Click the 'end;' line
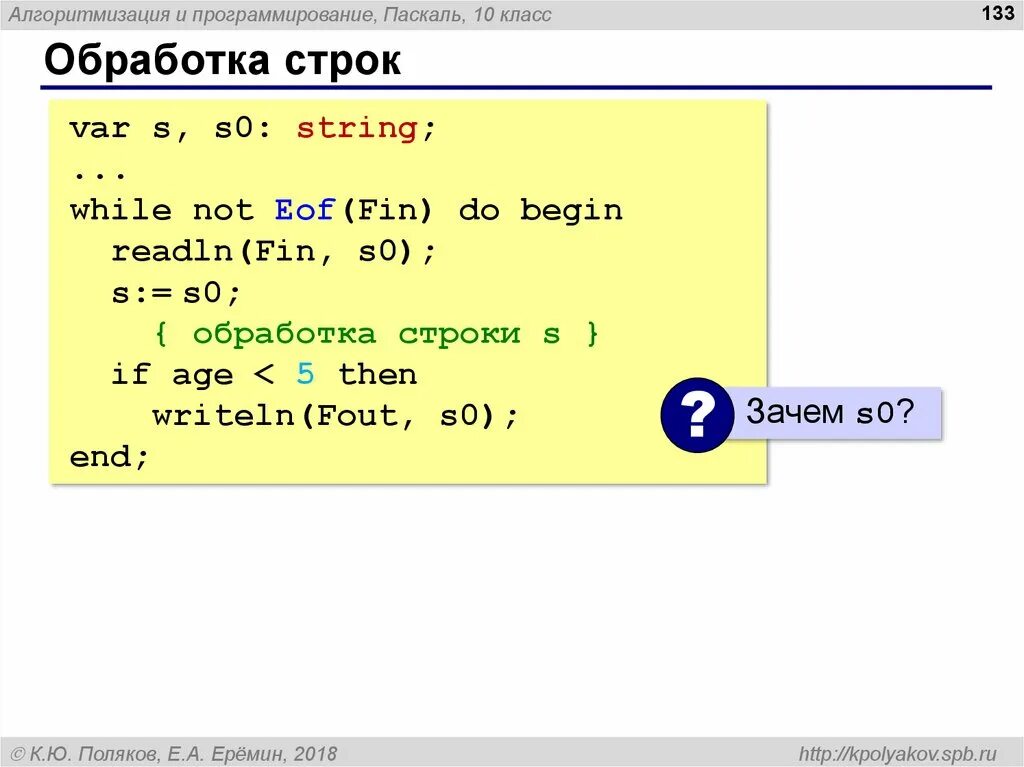Image resolution: width=1024 pixels, height=767 pixels. pos(109,457)
